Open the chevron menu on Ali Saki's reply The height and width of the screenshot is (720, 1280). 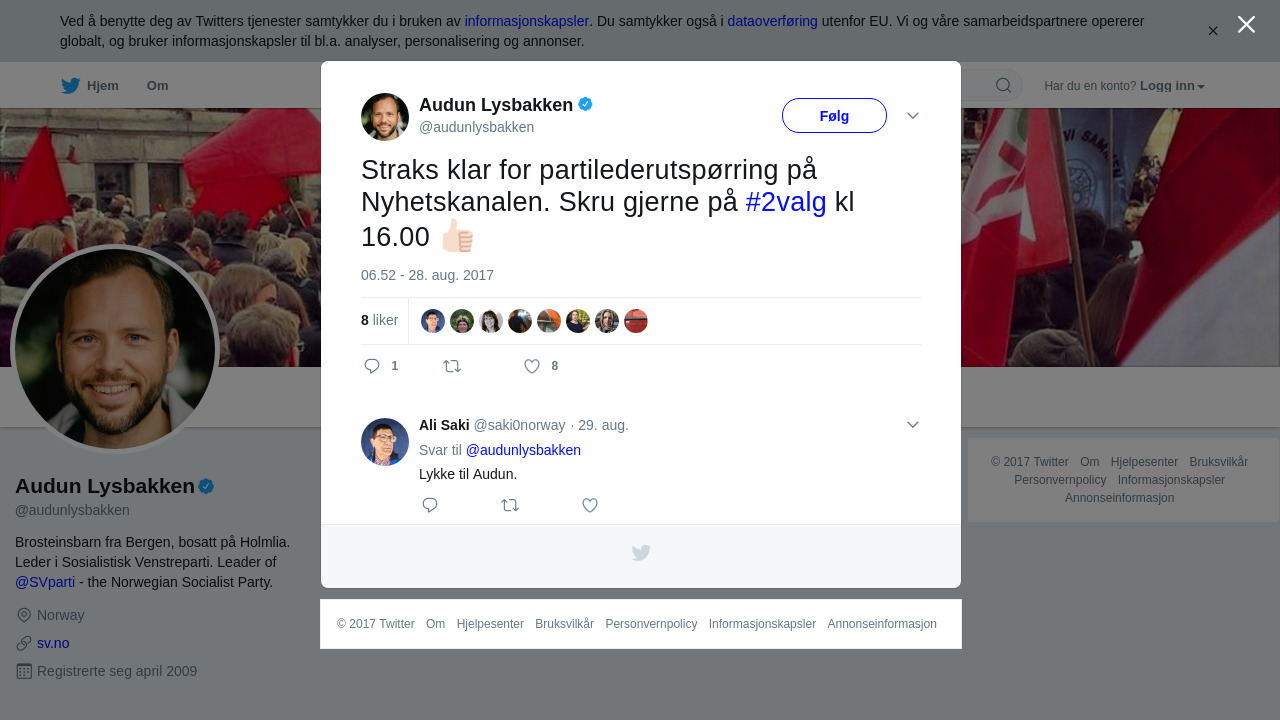[x=913, y=425]
